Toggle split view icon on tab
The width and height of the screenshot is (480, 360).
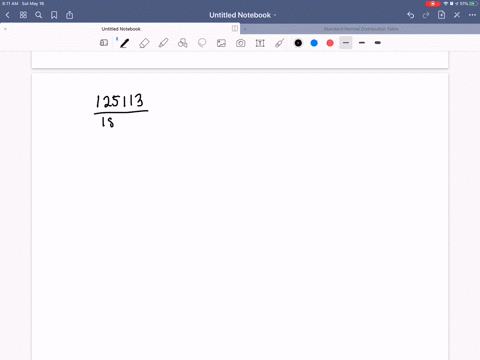click(x=235, y=29)
